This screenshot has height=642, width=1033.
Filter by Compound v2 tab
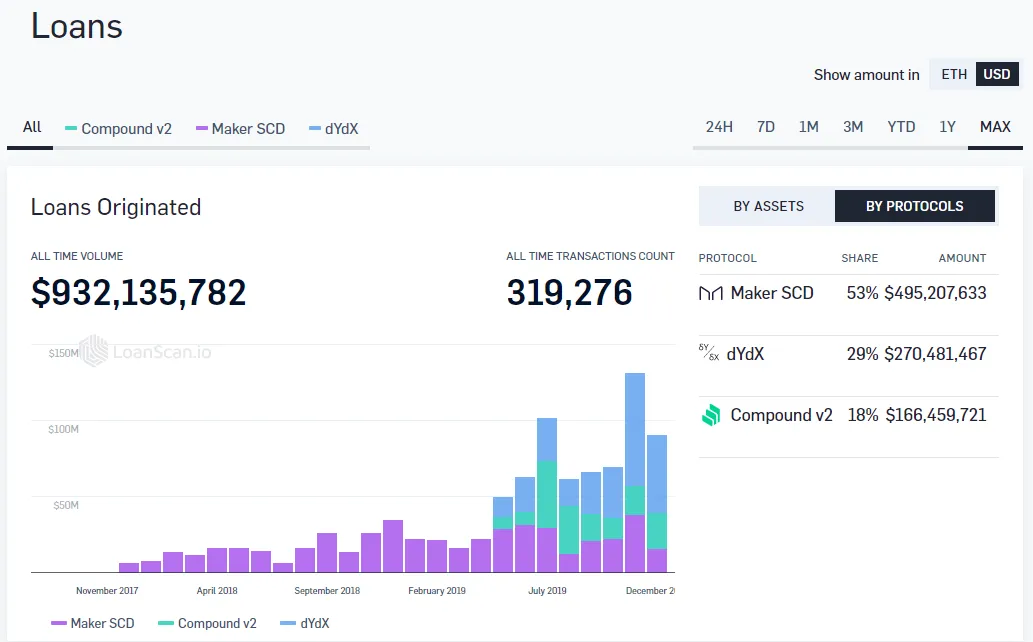coord(118,129)
